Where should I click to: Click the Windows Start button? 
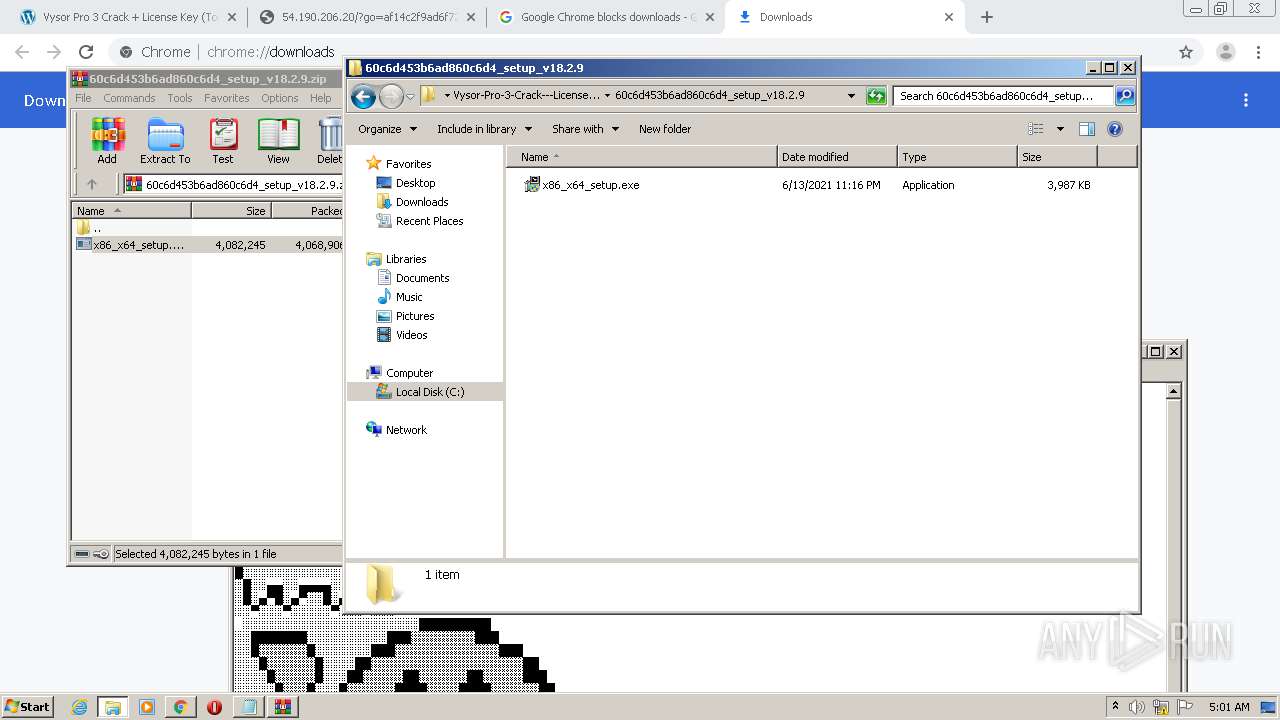(27, 707)
